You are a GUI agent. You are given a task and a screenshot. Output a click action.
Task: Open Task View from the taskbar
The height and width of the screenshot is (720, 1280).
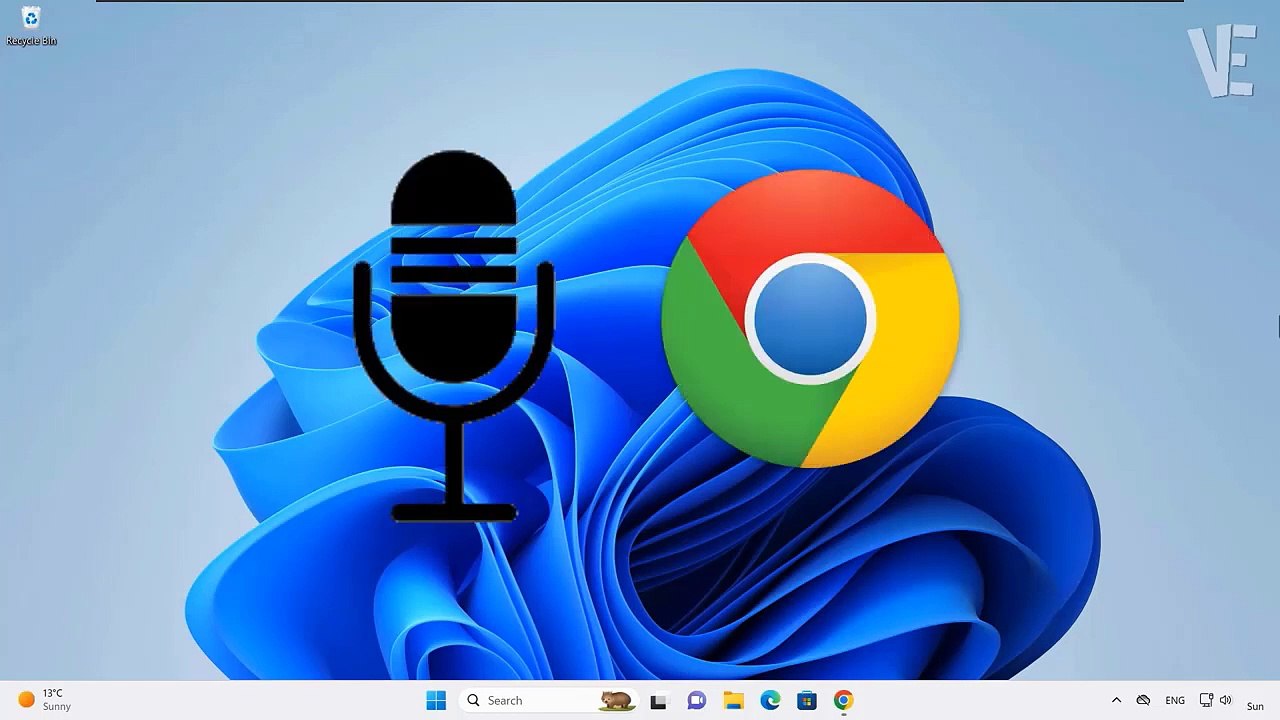tap(658, 701)
